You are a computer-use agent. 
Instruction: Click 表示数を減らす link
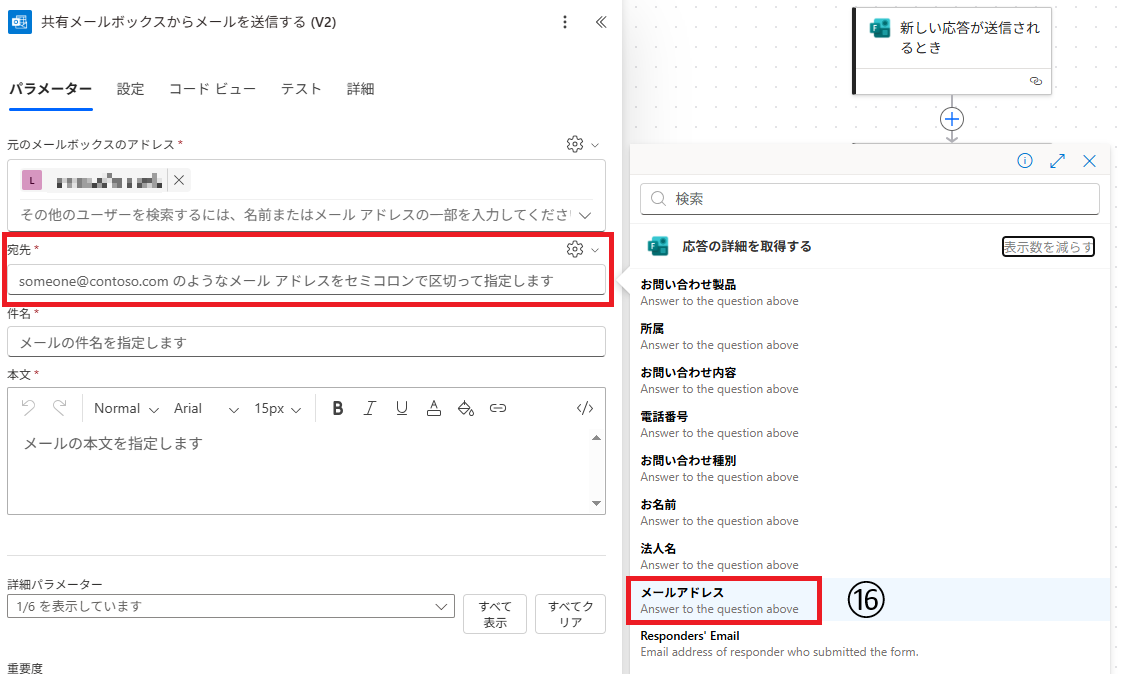(x=1048, y=247)
